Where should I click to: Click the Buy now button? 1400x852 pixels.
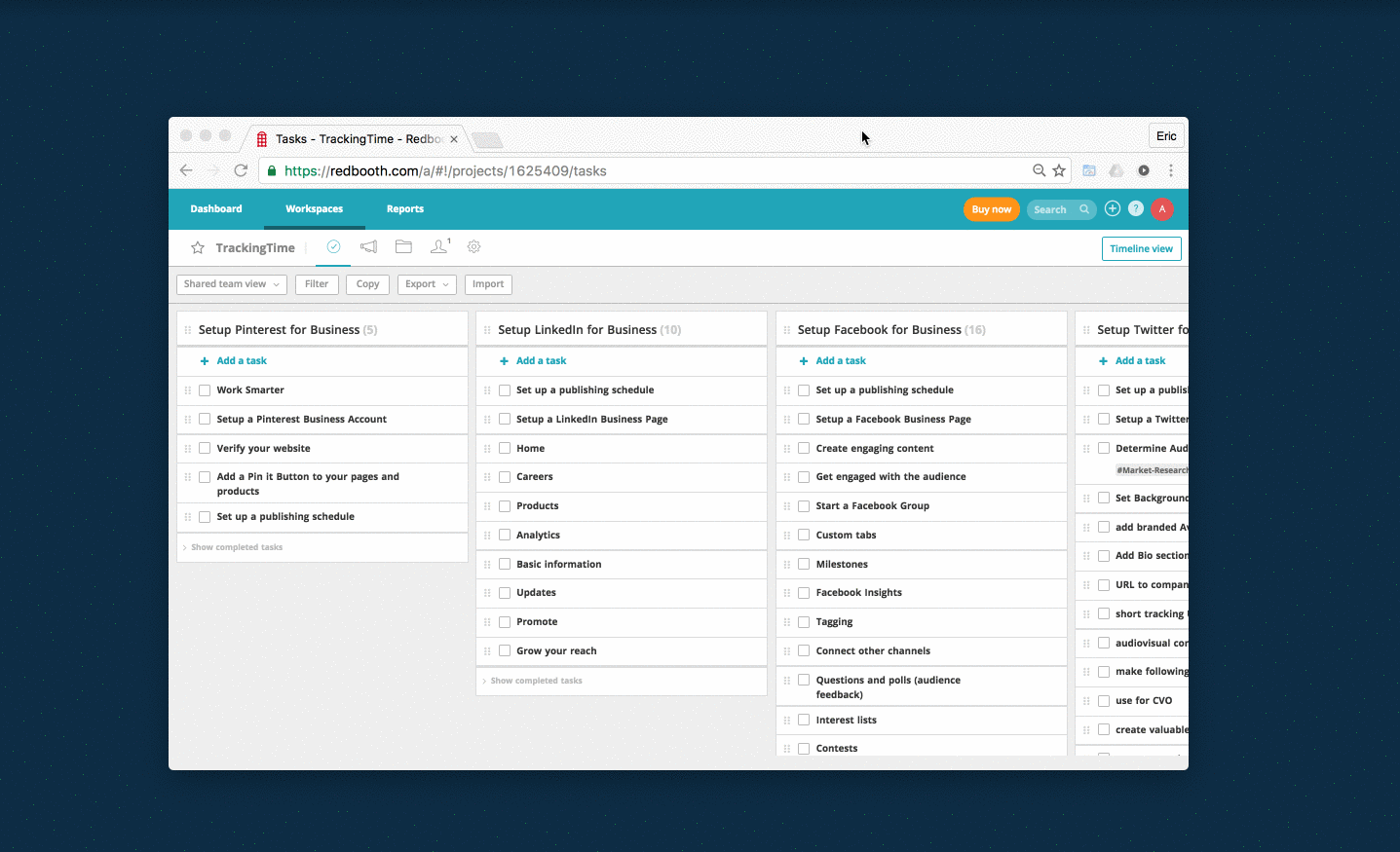coord(992,209)
